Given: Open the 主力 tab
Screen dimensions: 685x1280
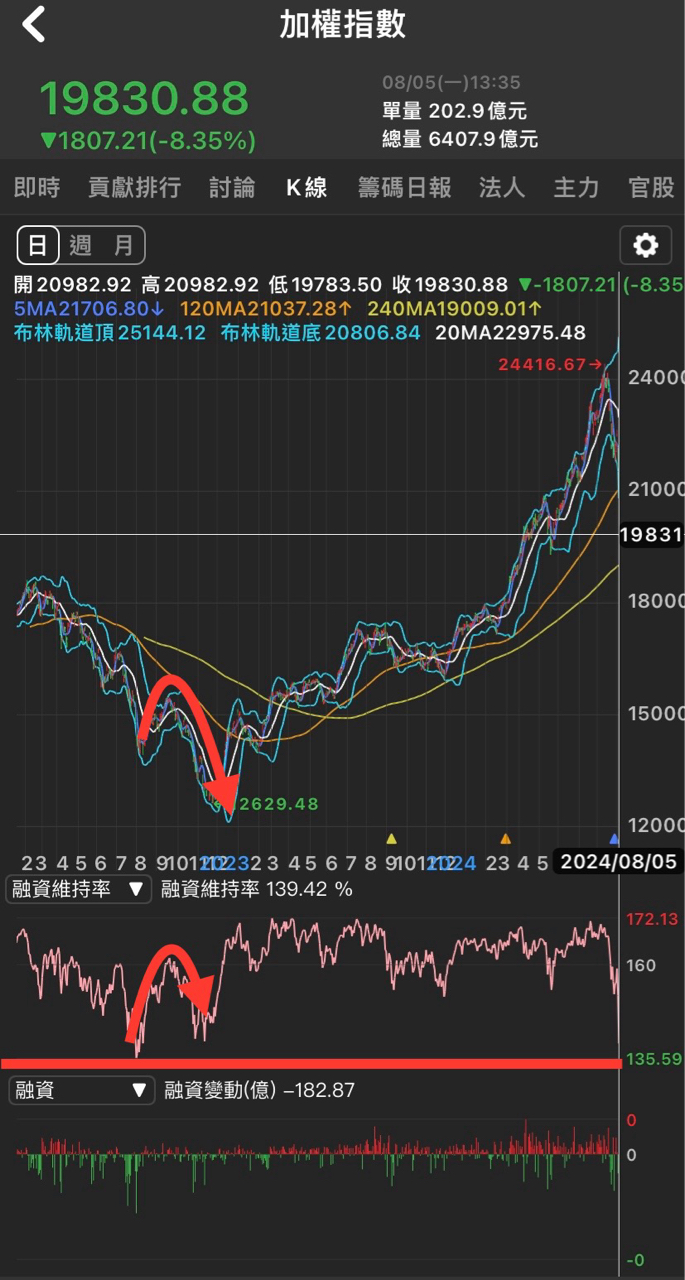Looking at the screenshot, I should (576, 187).
